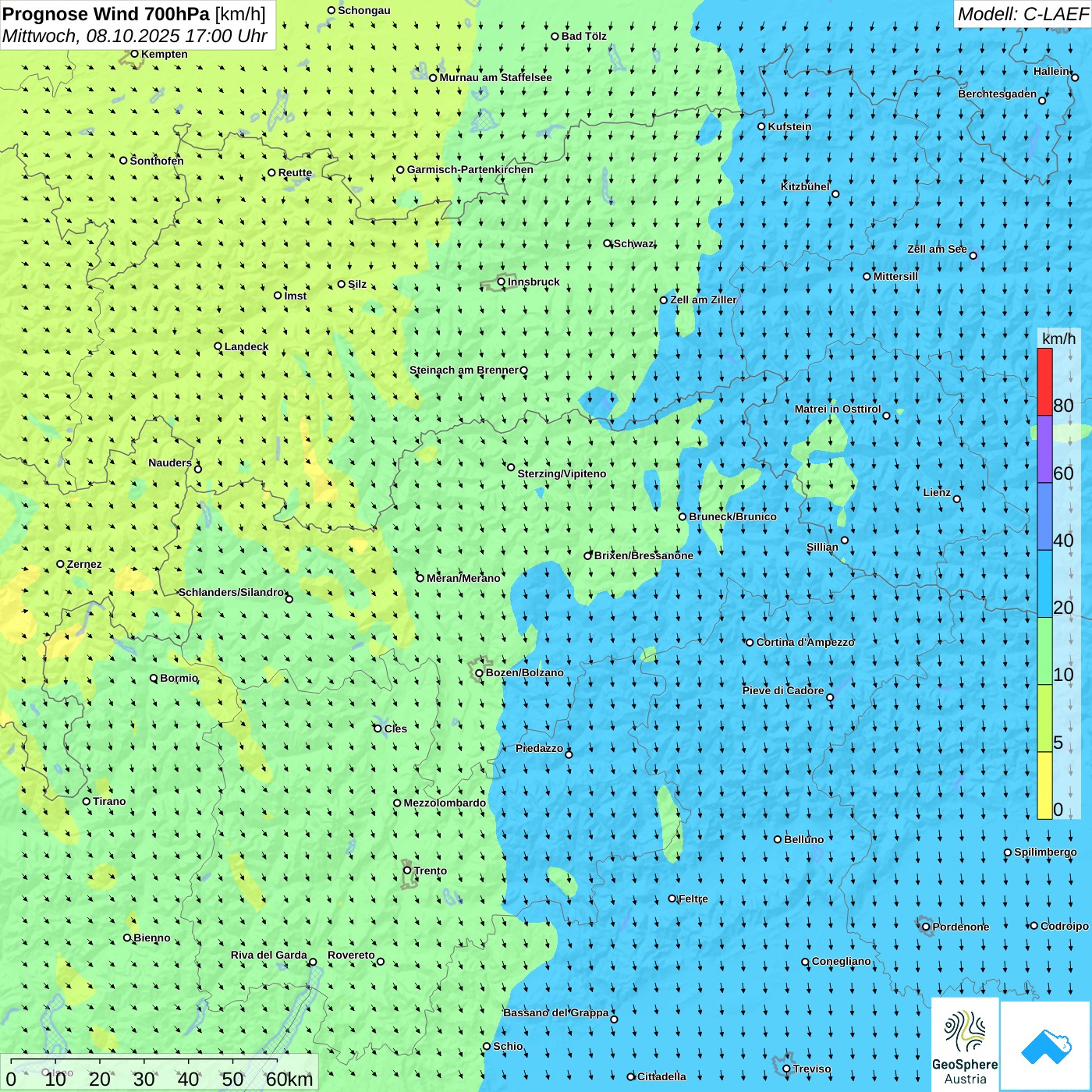This screenshot has height=1092, width=1092.
Task: Click the 'Sillian' label
Action: point(822,547)
